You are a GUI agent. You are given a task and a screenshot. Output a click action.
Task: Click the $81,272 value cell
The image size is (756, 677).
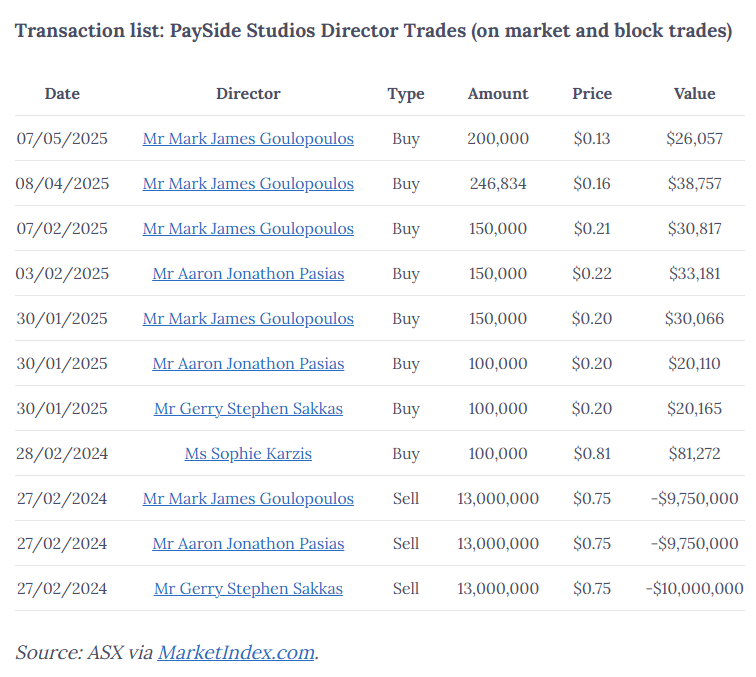tap(694, 454)
